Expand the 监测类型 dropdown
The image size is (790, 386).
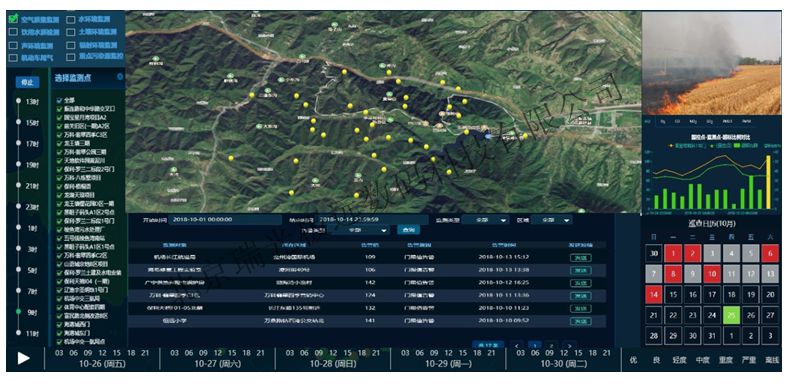tap(486, 220)
